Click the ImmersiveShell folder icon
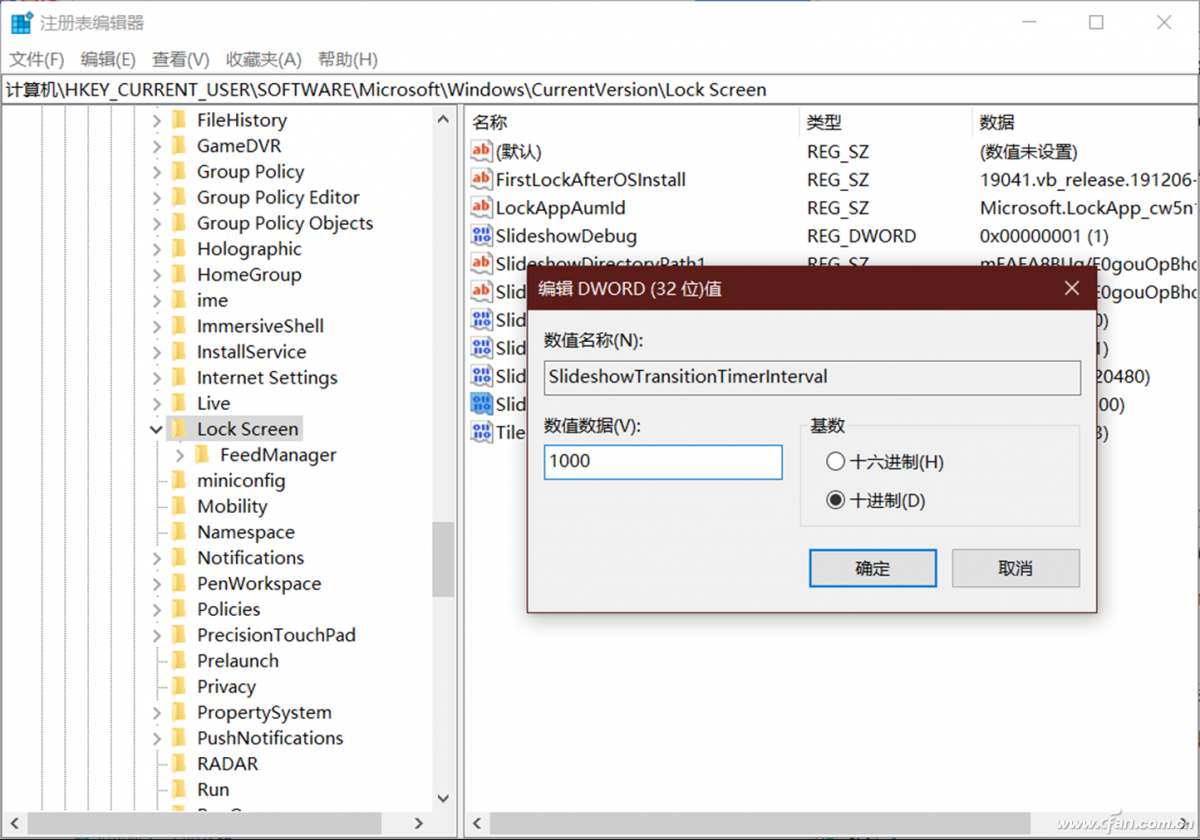This screenshot has height=840, width=1200. [179, 326]
